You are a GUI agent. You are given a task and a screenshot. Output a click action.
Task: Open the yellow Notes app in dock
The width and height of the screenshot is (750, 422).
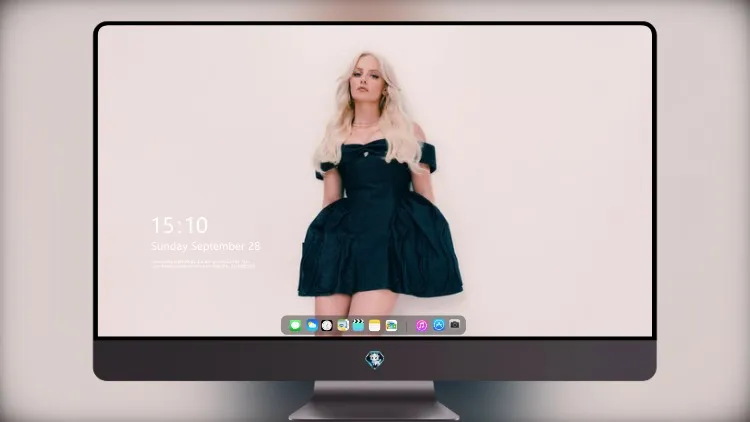pyautogui.click(x=375, y=325)
